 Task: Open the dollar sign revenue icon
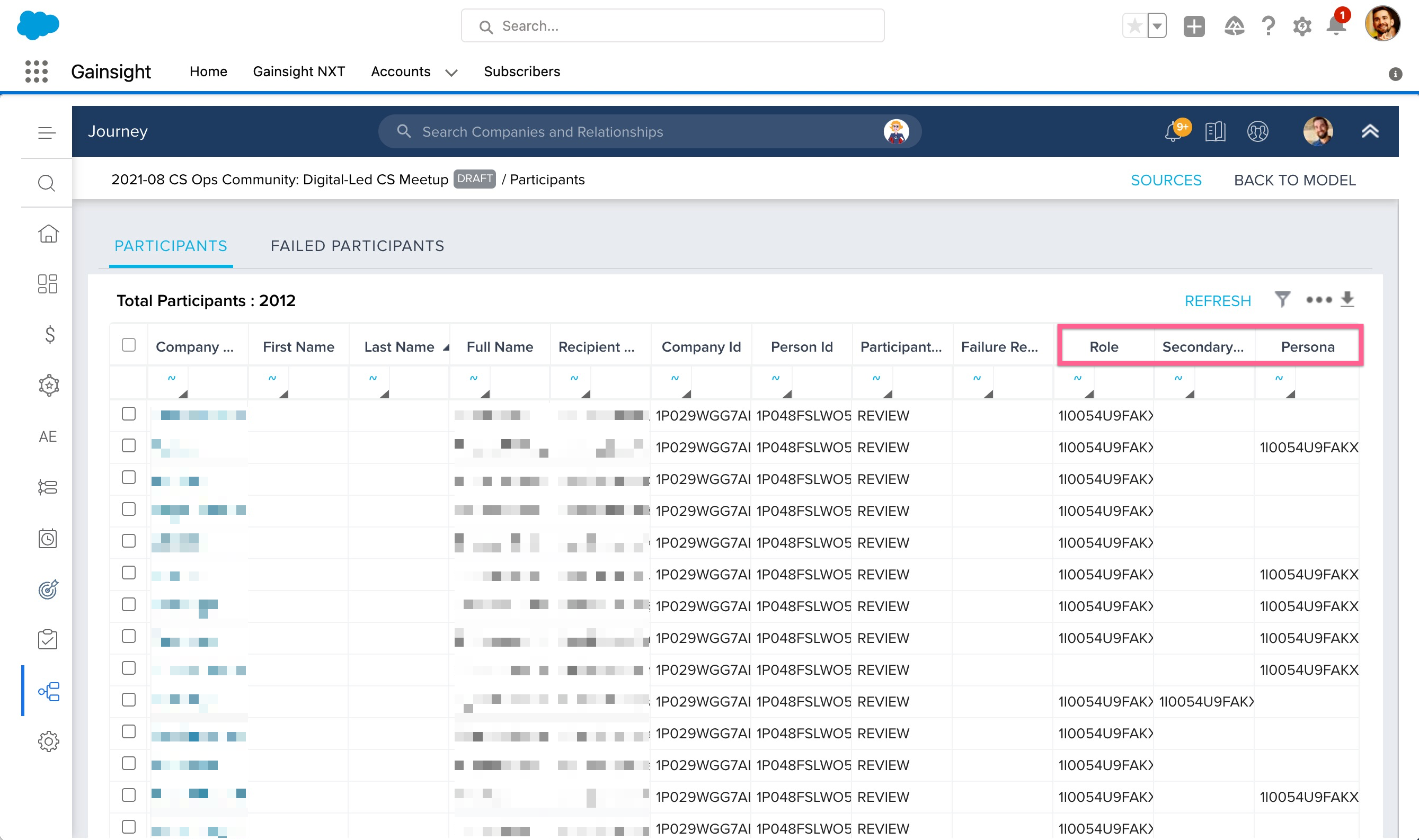click(50, 335)
